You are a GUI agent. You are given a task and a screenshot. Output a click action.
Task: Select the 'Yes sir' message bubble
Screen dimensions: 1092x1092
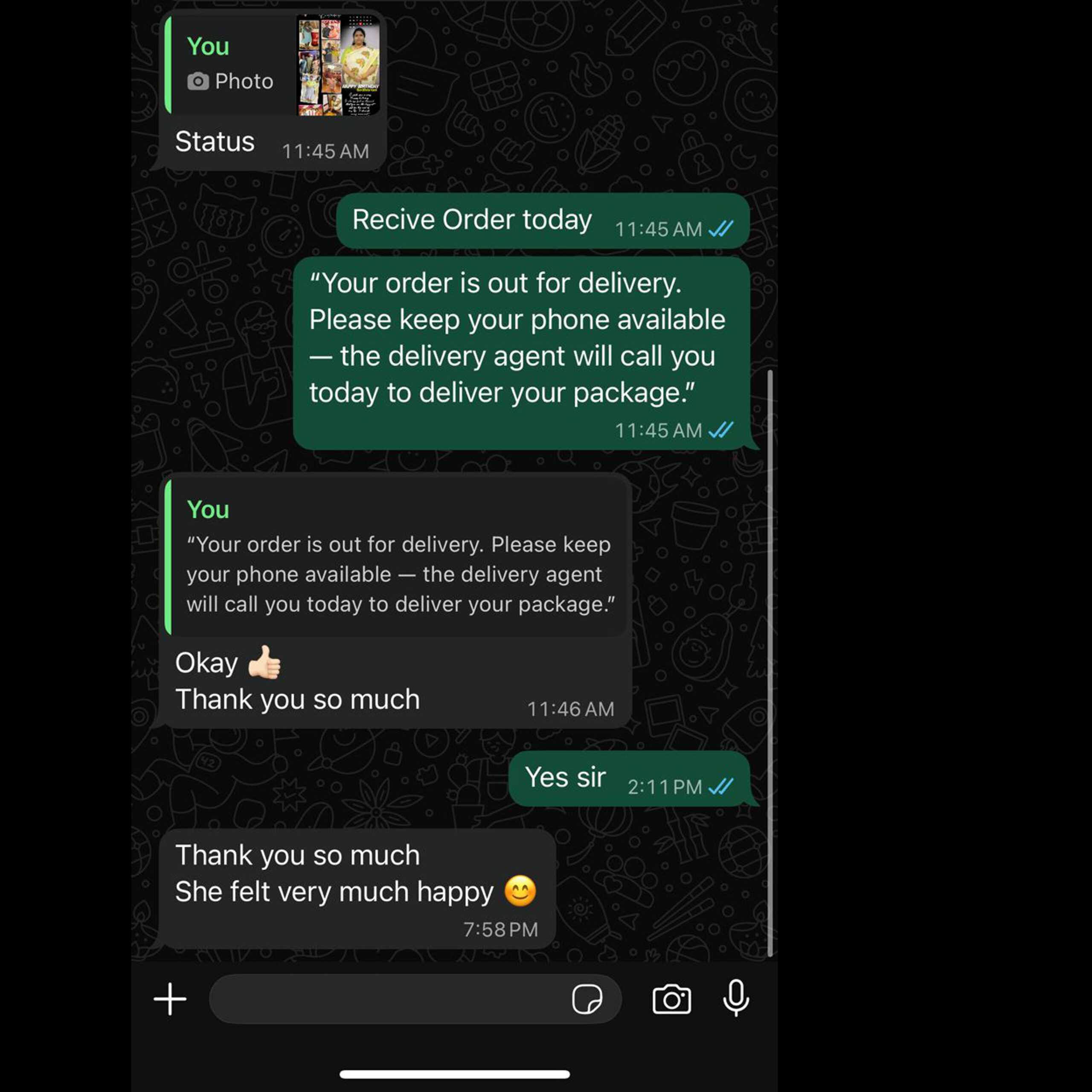(629, 778)
